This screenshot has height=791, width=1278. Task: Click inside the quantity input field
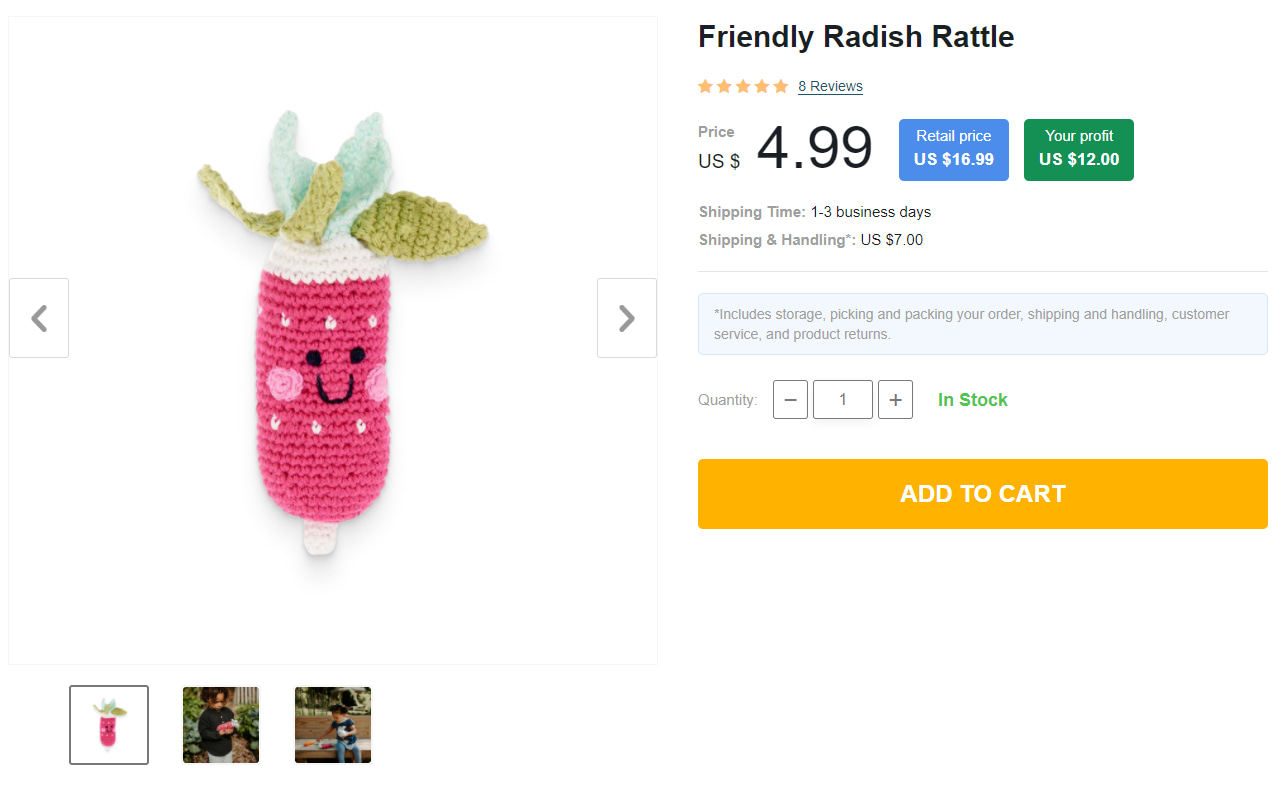point(842,399)
